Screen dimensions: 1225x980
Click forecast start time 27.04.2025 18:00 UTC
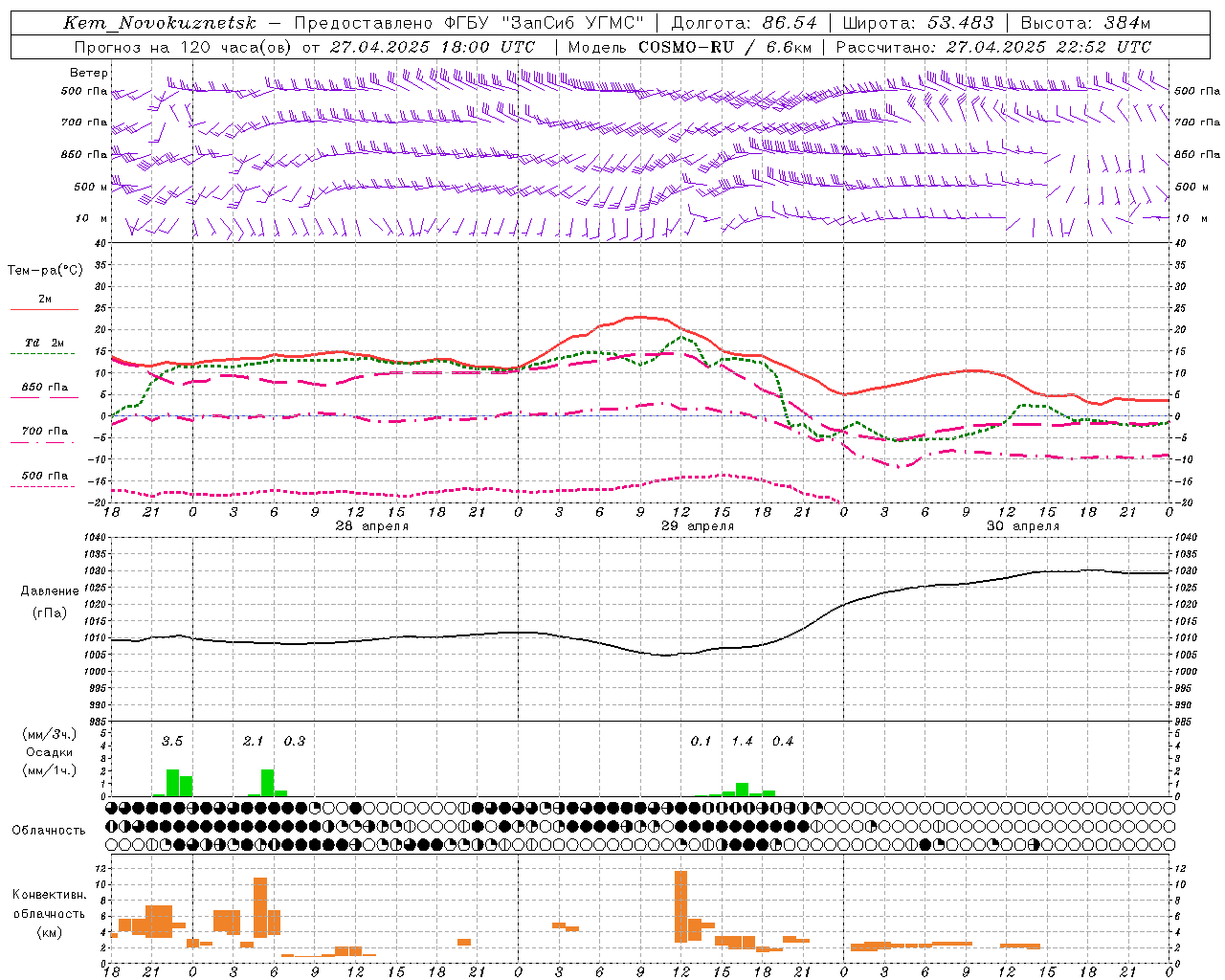click(x=432, y=47)
